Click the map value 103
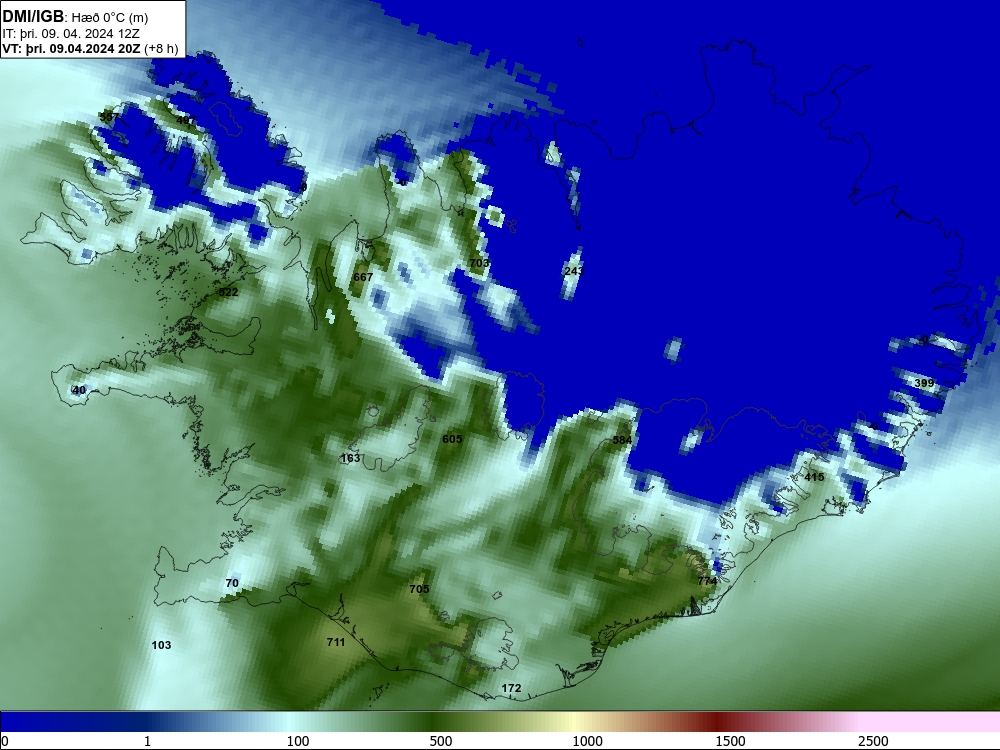The height and width of the screenshot is (750, 1000). [161, 645]
